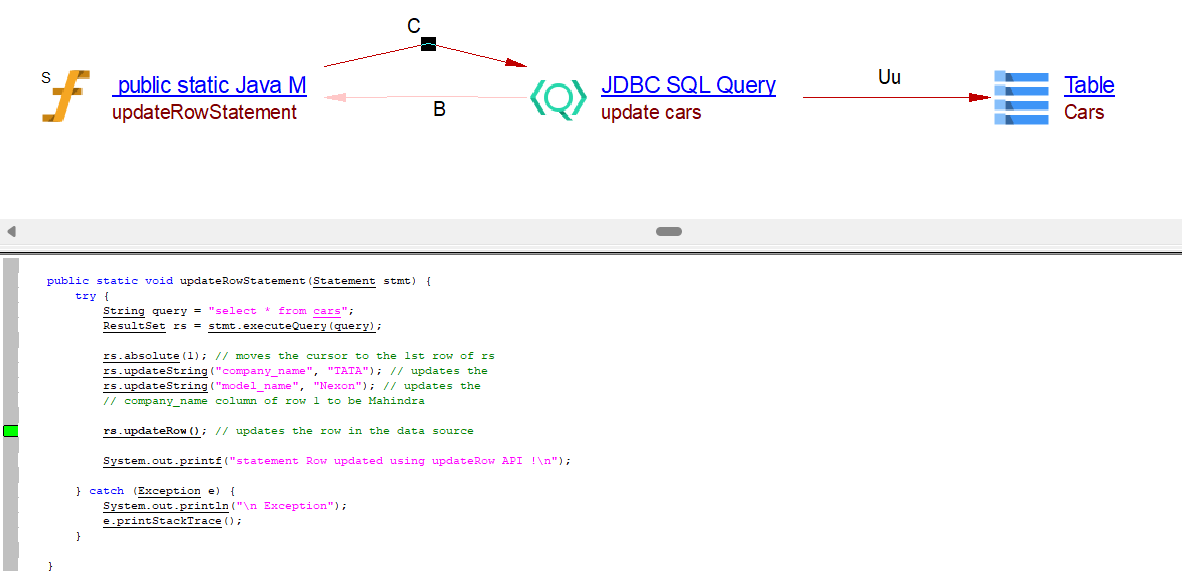The image size is (1182, 571).
Task: Click the left scroll arrow of horizontal scrollbar
Action: (11, 231)
